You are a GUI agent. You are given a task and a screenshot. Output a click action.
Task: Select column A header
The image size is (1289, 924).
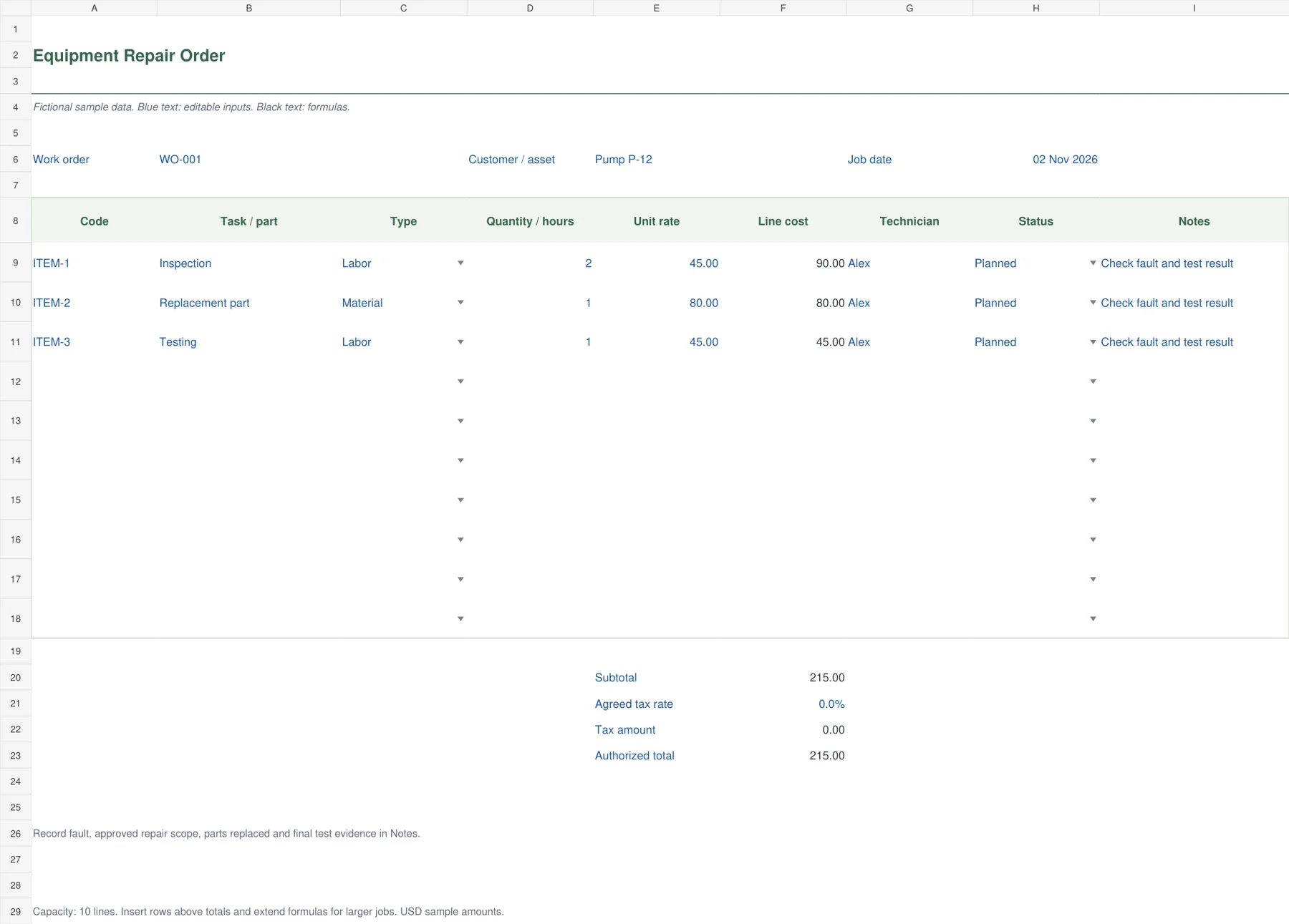pyautogui.click(x=95, y=8)
